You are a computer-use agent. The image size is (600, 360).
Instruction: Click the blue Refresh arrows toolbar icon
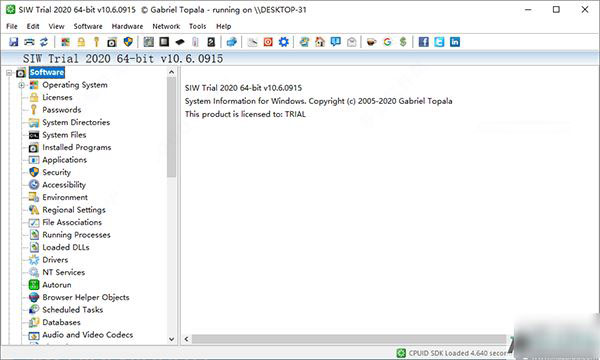(x=44, y=42)
